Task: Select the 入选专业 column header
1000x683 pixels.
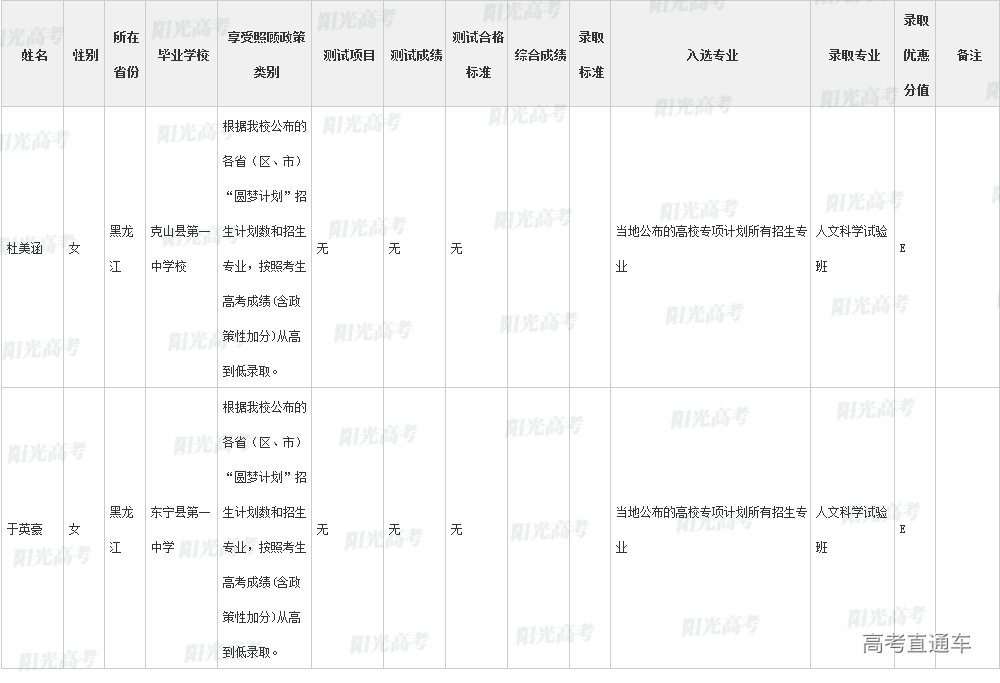Action: tap(711, 55)
